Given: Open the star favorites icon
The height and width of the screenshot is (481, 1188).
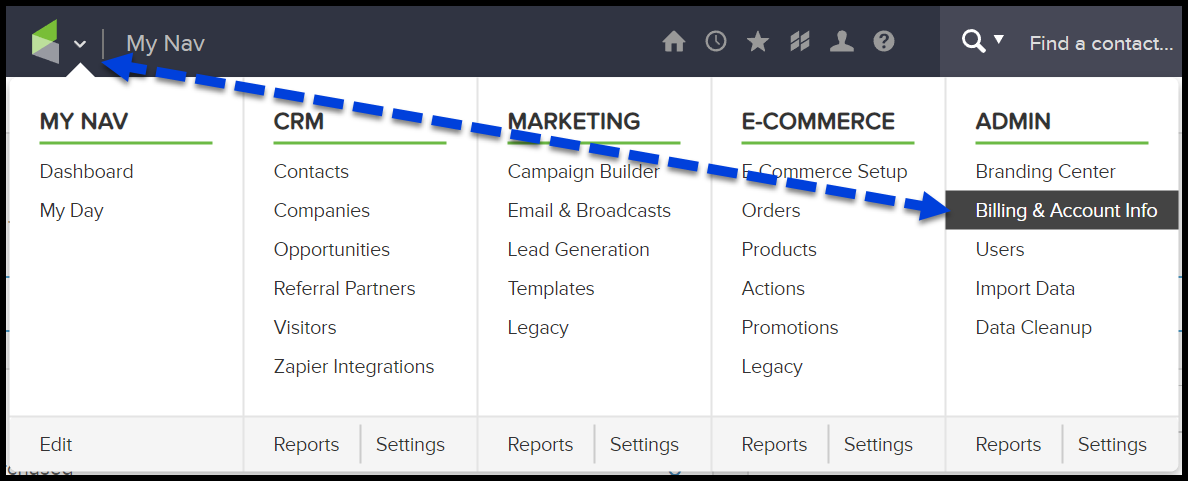Looking at the screenshot, I should pos(758,42).
